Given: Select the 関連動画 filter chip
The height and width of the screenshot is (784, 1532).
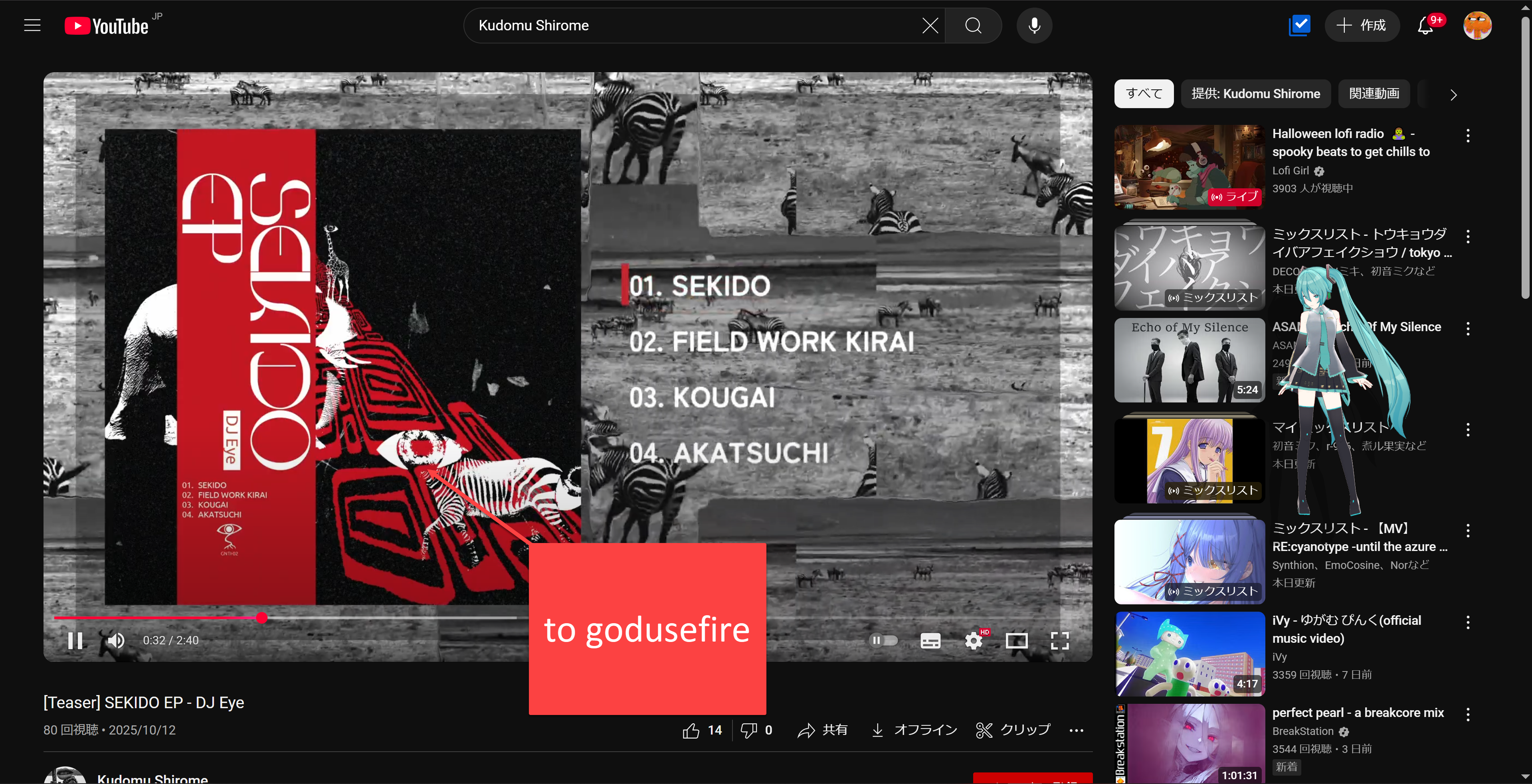Looking at the screenshot, I should [x=1374, y=94].
